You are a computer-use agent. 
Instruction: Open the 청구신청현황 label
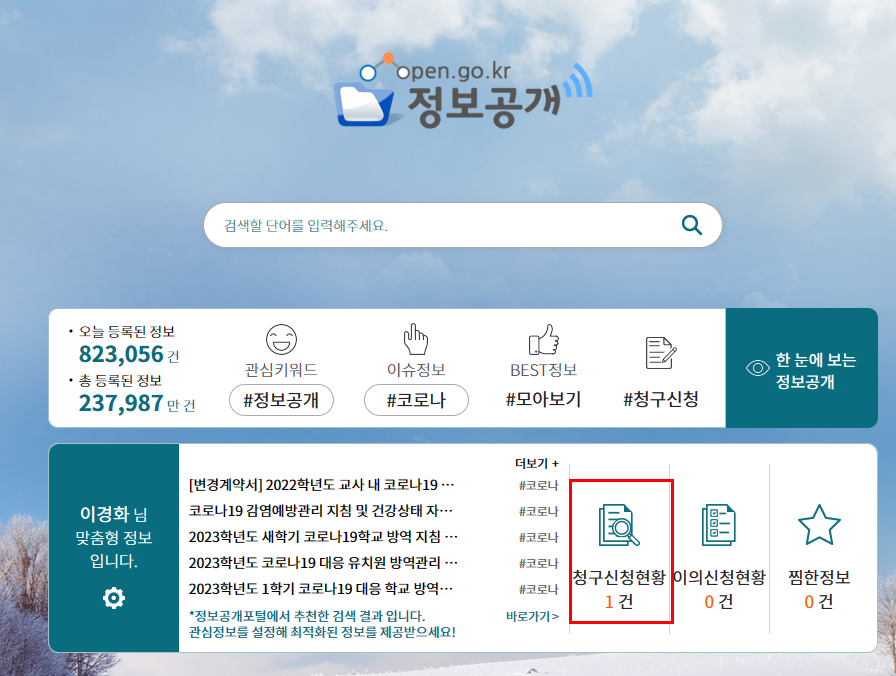point(619,577)
